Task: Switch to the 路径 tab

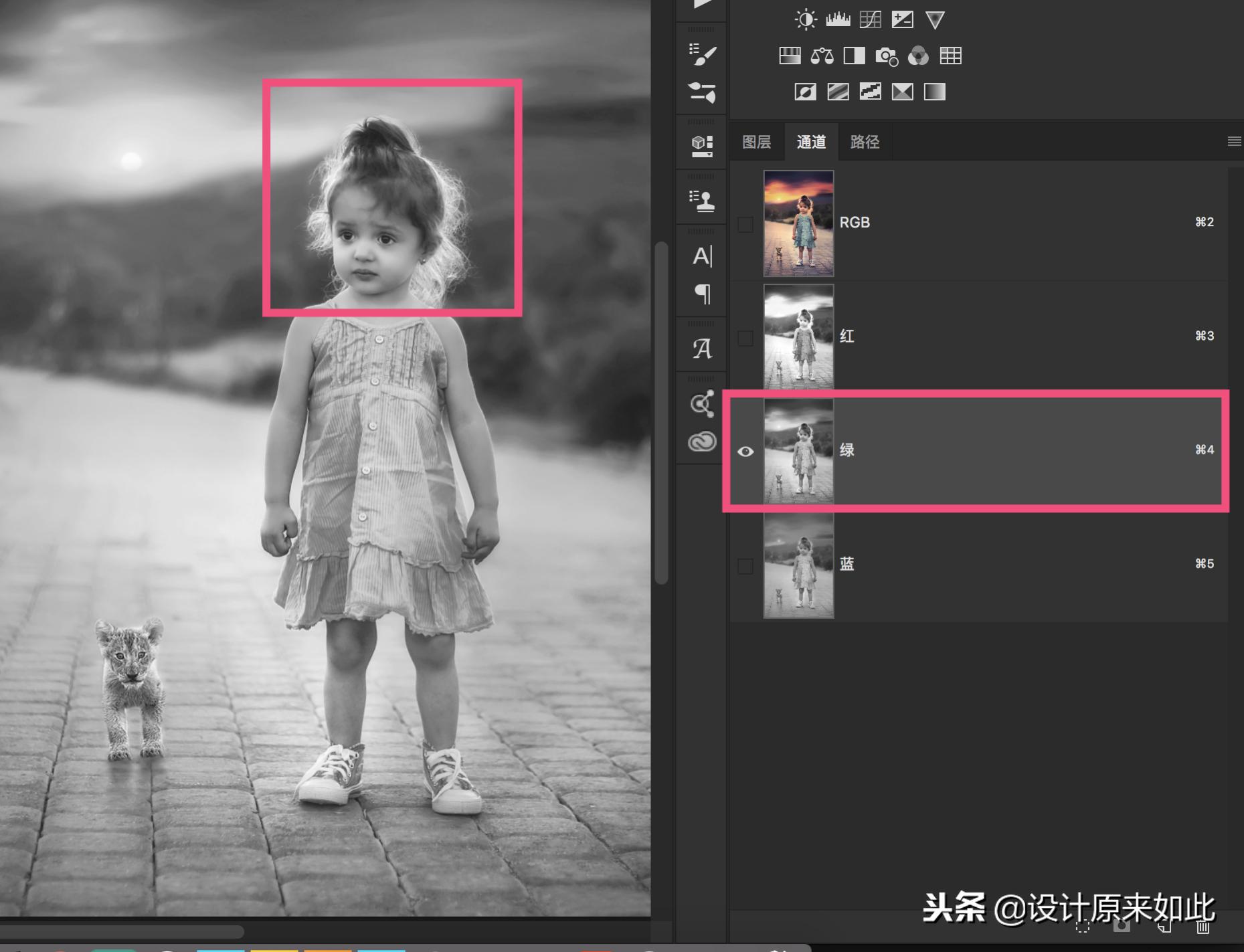Action: (x=865, y=142)
